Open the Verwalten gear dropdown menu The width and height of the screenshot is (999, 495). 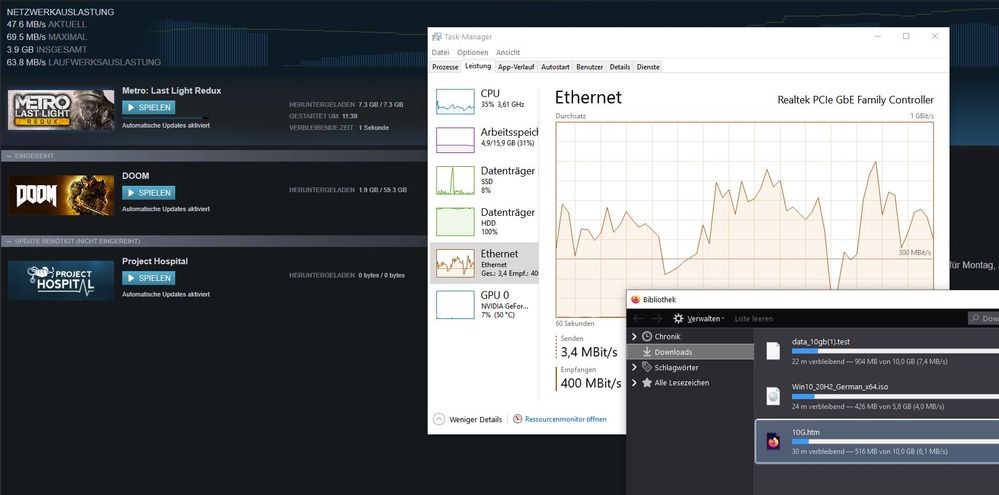tap(699, 319)
